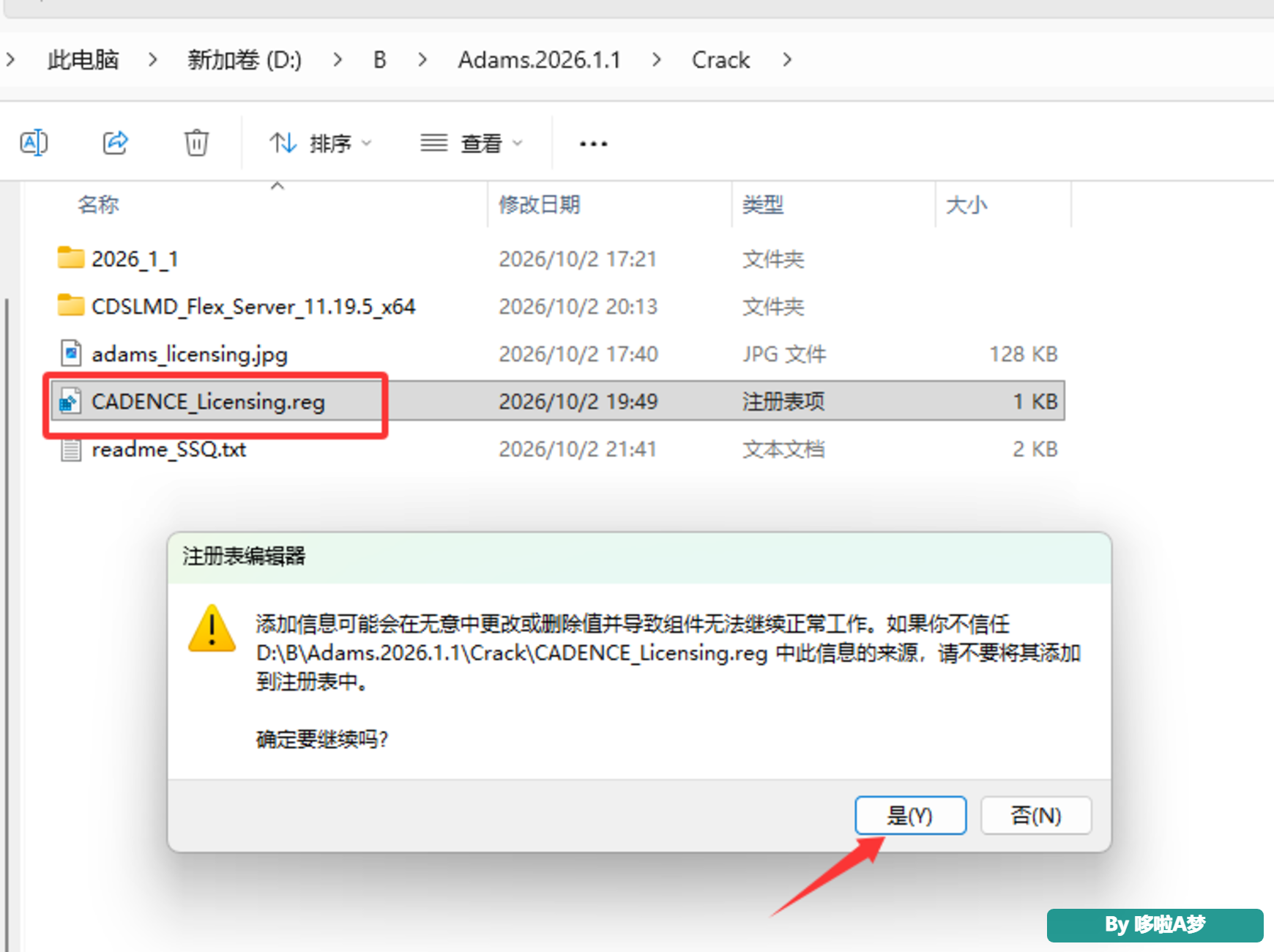
Task: Select the 此电脑 breadcrumb
Action: (x=83, y=59)
